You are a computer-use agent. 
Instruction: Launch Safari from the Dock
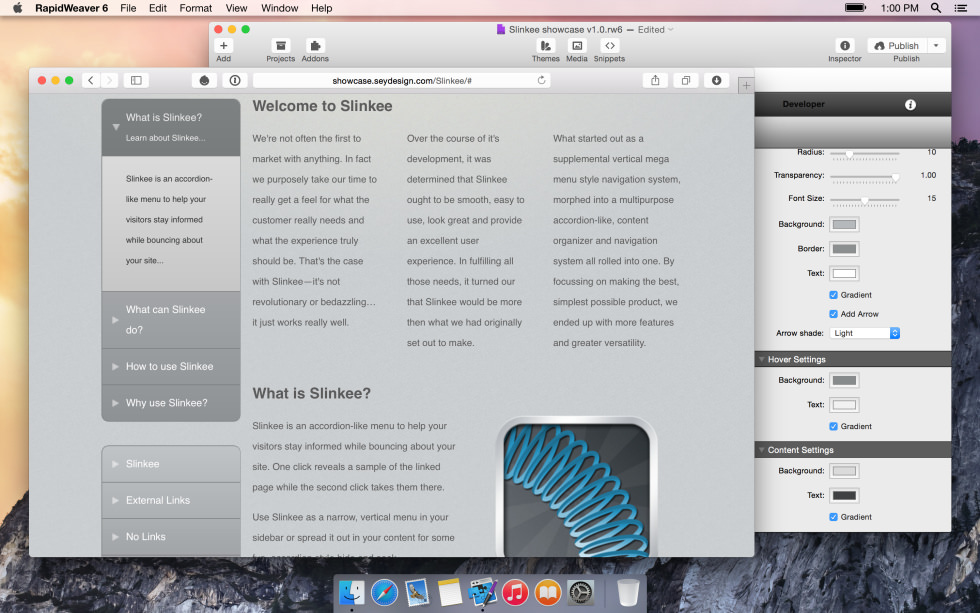click(384, 592)
